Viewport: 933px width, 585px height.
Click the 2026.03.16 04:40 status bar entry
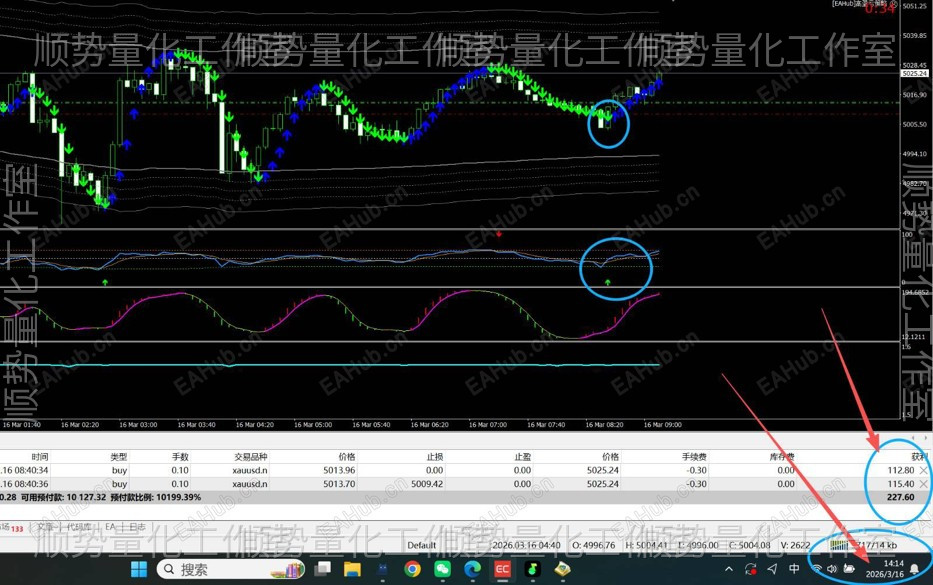[526, 545]
